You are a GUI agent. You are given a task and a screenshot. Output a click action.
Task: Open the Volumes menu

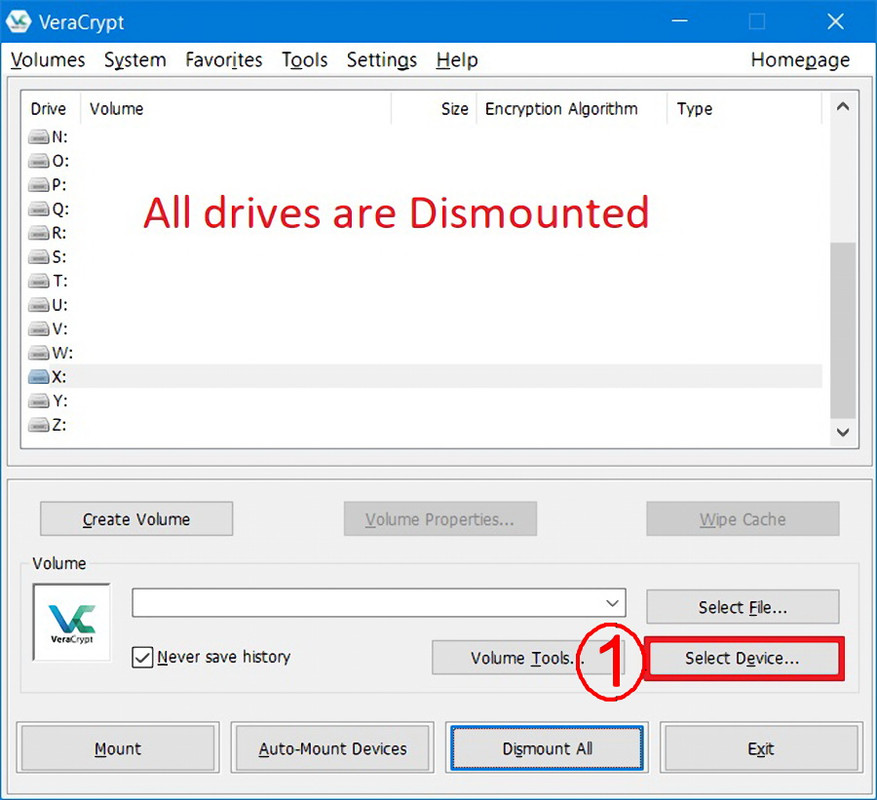(48, 60)
